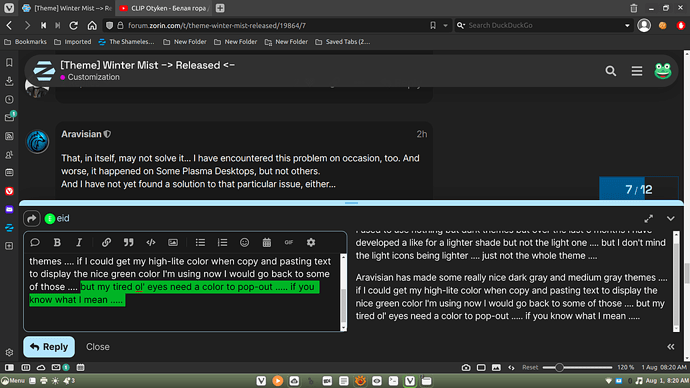Click the Italic formatting button
This screenshot has width=690, height=388.
tap(79, 242)
